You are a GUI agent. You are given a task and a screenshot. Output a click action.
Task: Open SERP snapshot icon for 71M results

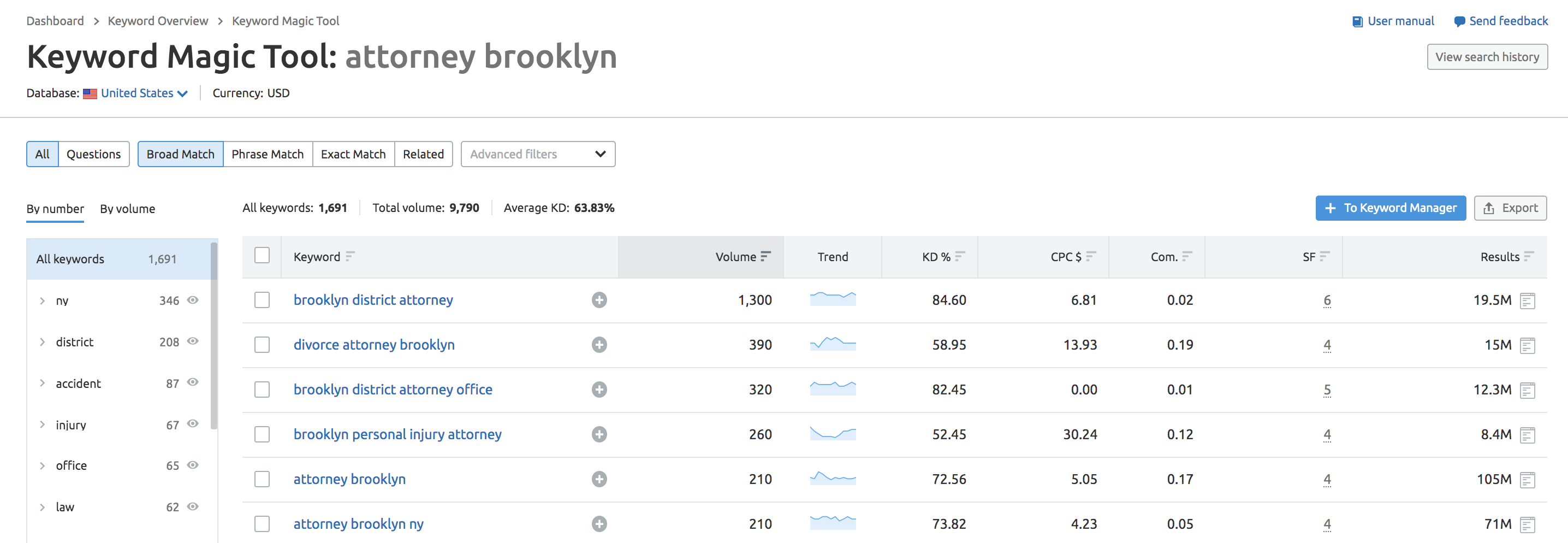(x=1527, y=525)
